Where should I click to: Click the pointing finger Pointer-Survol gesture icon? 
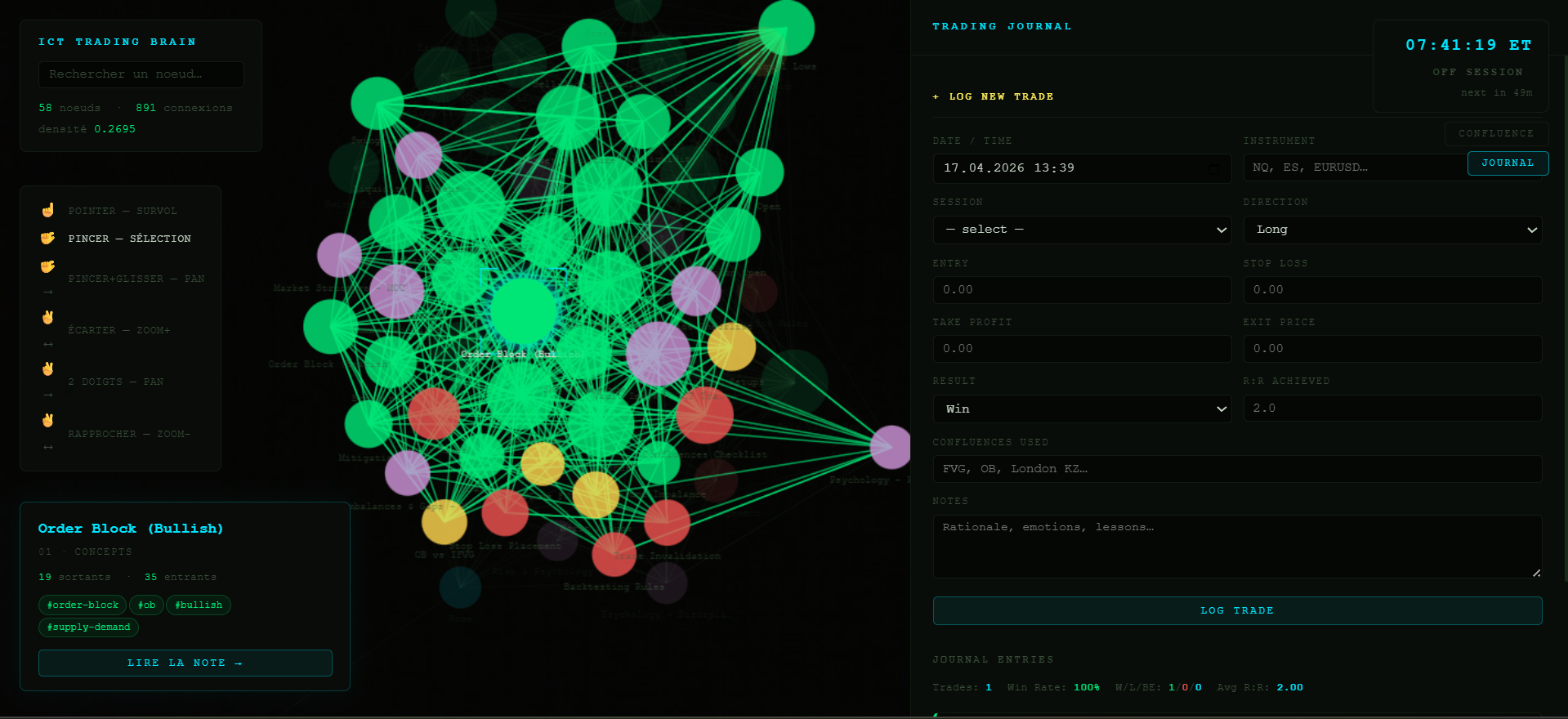pyautogui.click(x=48, y=211)
